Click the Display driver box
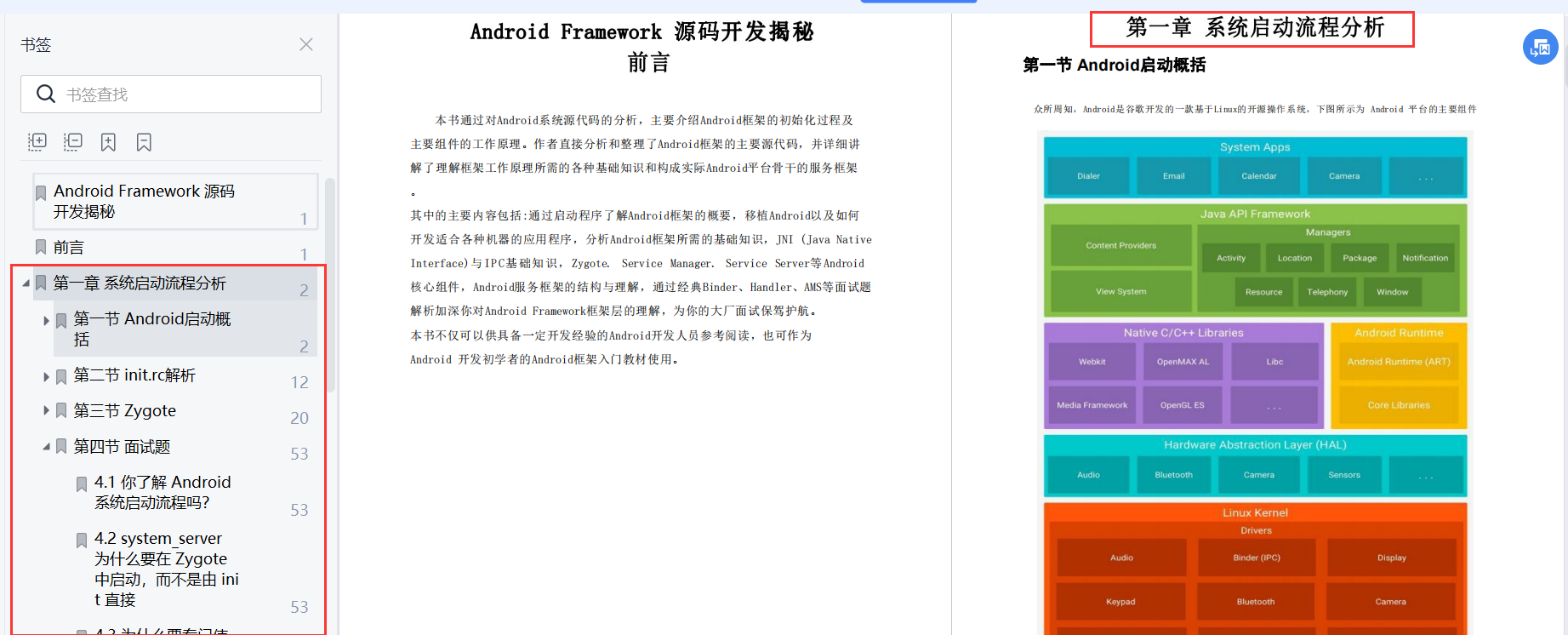The image size is (1568, 635). [x=1391, y=558]
